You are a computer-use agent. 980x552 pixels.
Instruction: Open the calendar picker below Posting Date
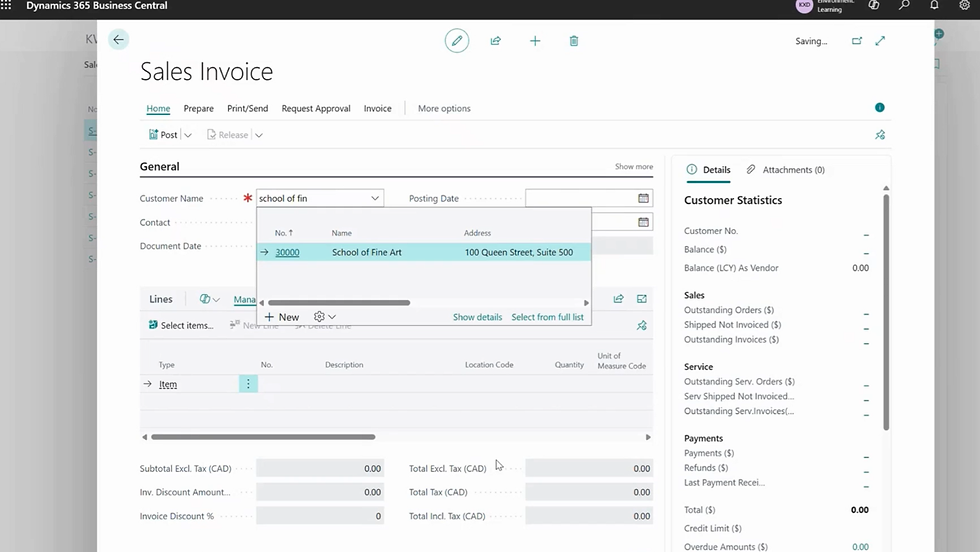pos(643,222)
